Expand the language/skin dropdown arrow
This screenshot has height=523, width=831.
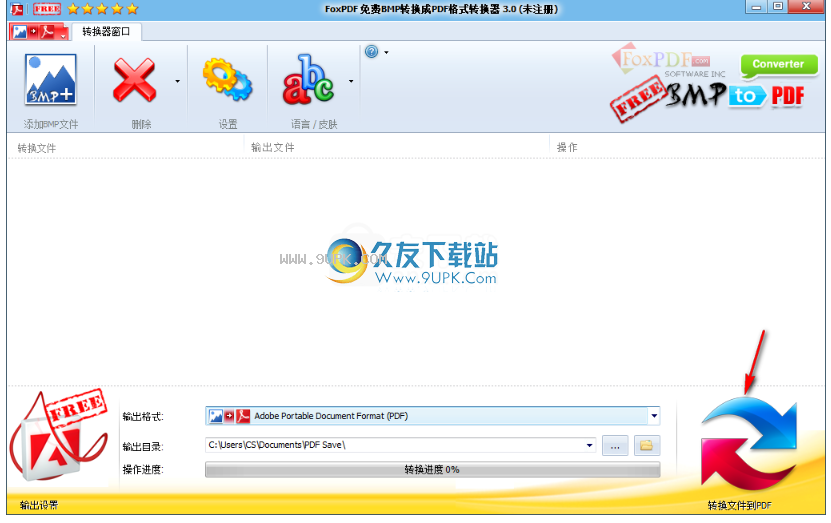click(351, 81)
